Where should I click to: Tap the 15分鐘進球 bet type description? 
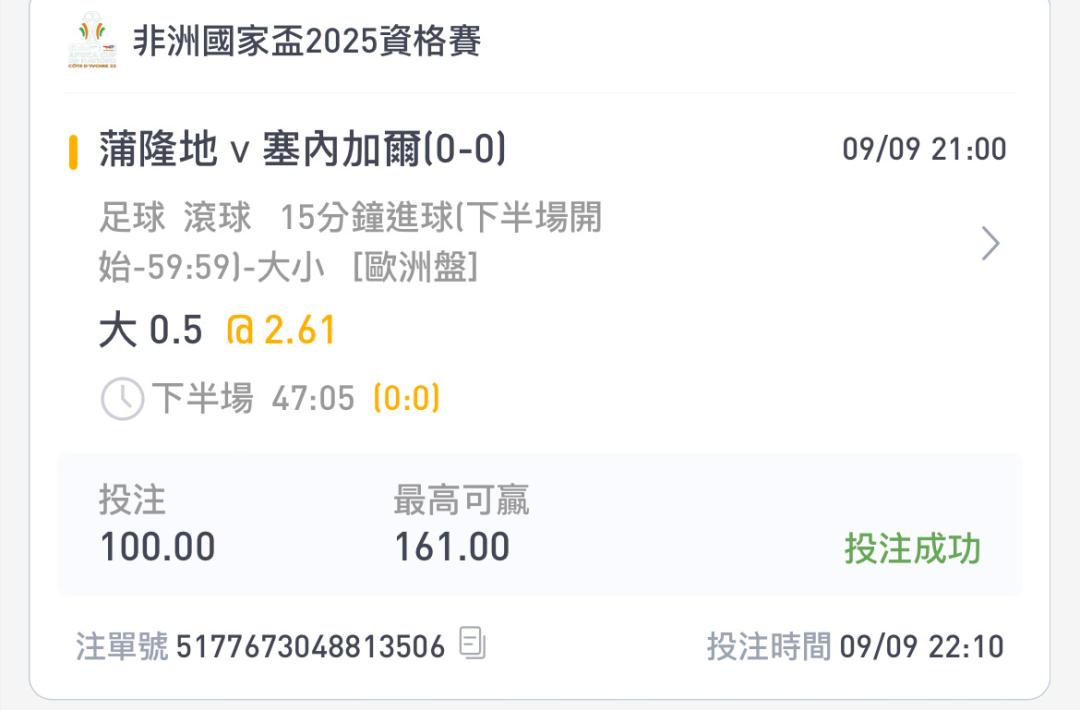[350, 242]
